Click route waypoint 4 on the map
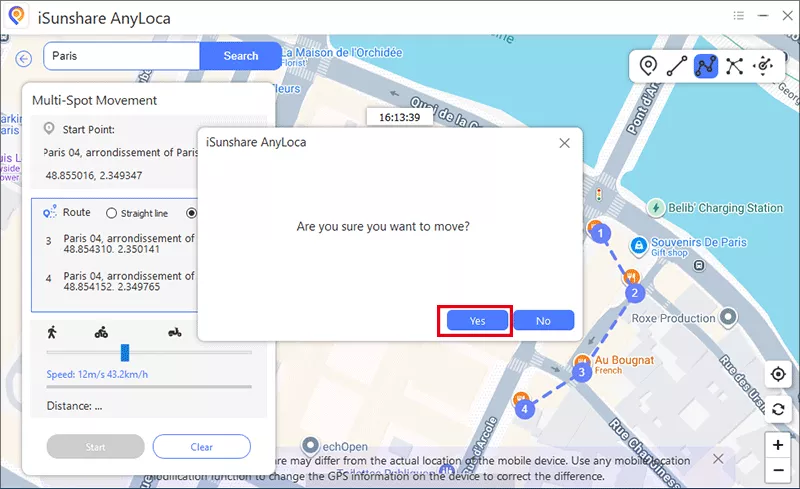The height and width of the screenshot is (489, 800). pos(524,409)
